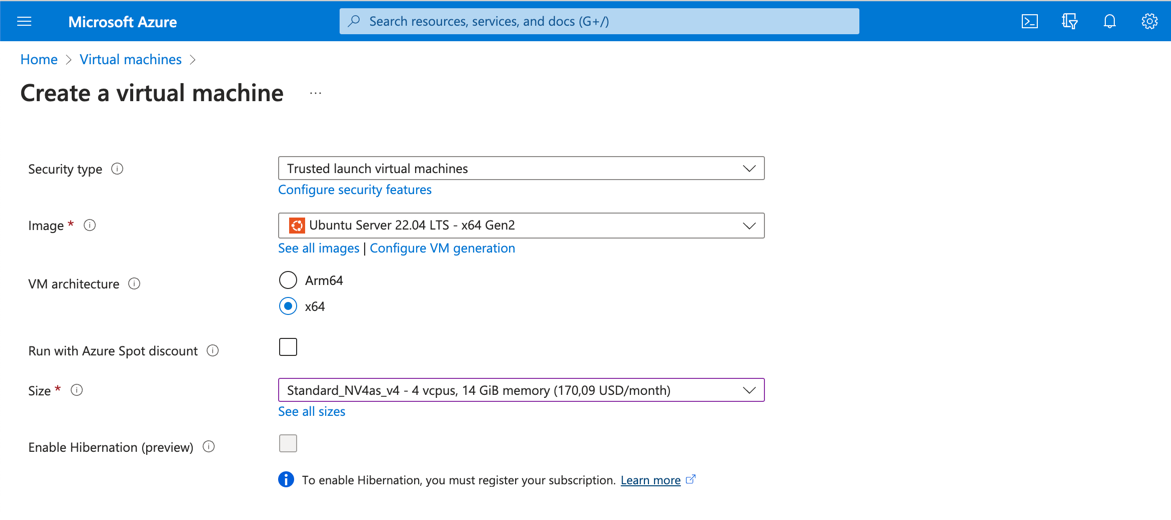
Task: Open Configure VM generation link
Action: coord(443,248)
